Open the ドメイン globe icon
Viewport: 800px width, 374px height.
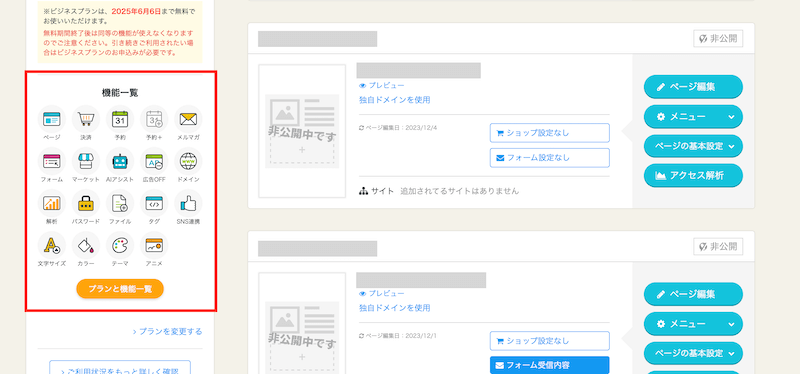(x=188, y=161)
